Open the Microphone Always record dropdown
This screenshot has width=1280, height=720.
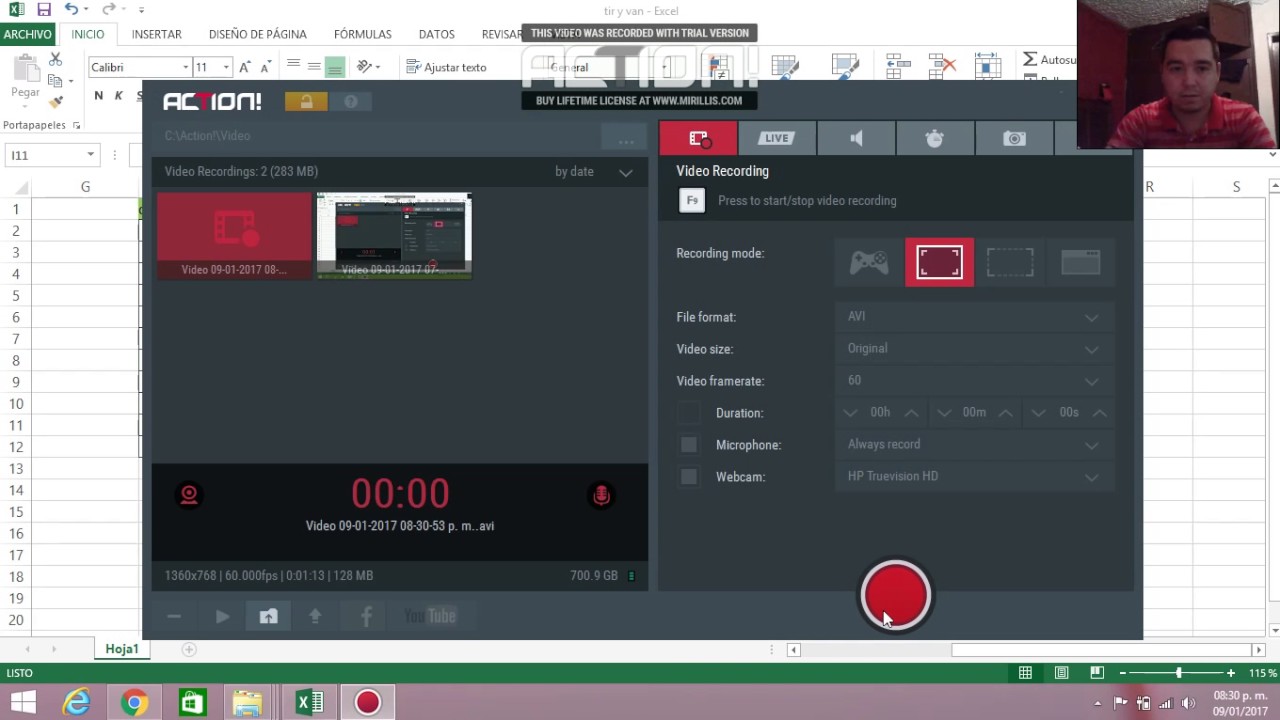click(x=974, y=445)
